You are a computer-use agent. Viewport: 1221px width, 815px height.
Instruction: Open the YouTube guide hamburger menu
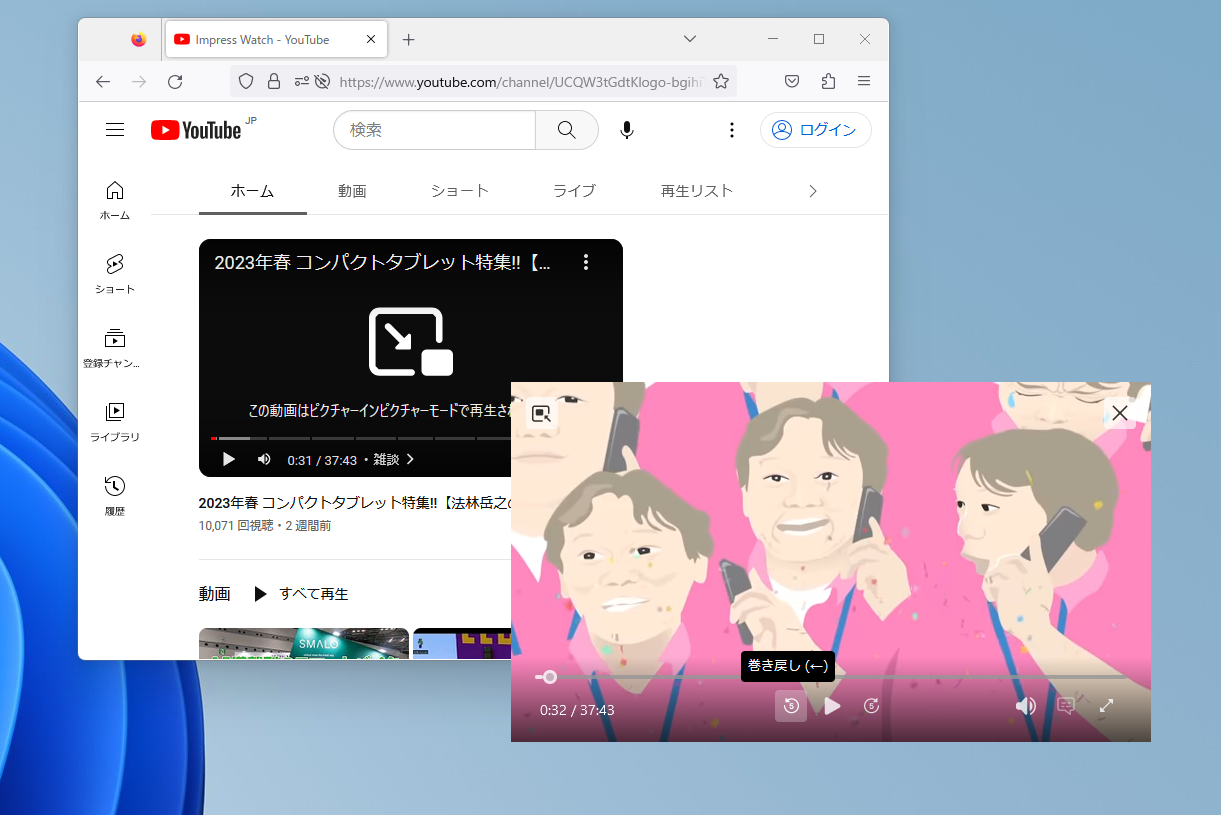pos(115,129)
